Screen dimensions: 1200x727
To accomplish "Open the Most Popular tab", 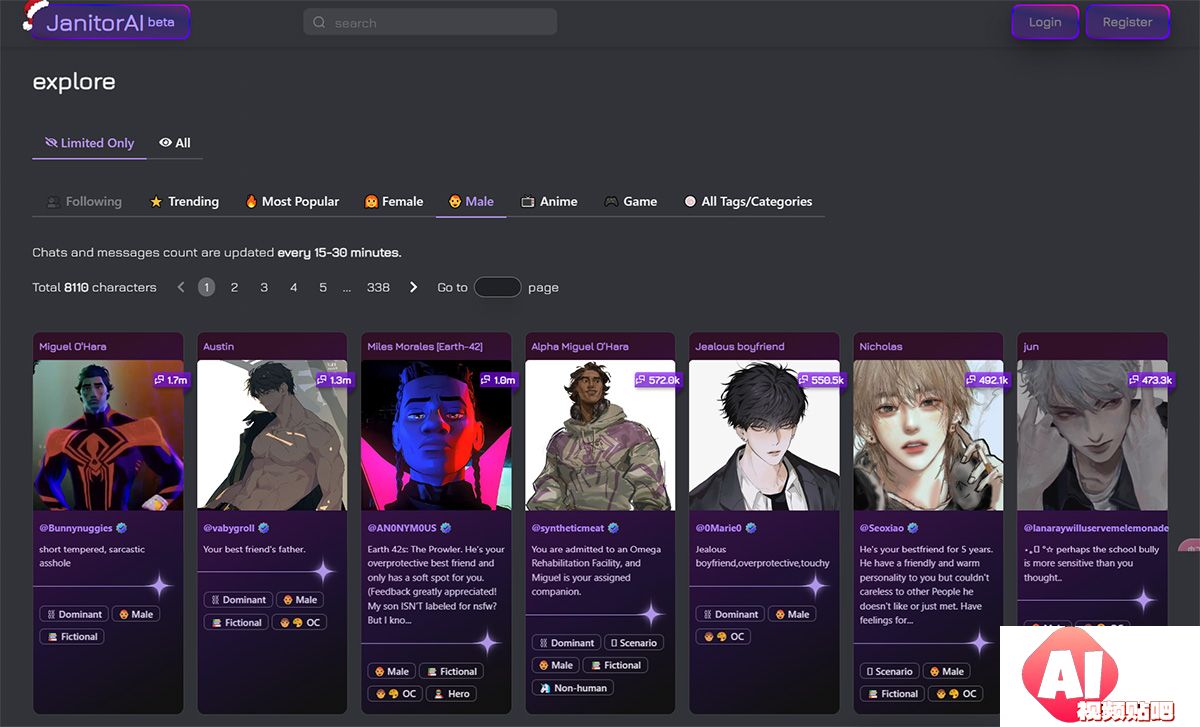I will (x=292, y=201).
